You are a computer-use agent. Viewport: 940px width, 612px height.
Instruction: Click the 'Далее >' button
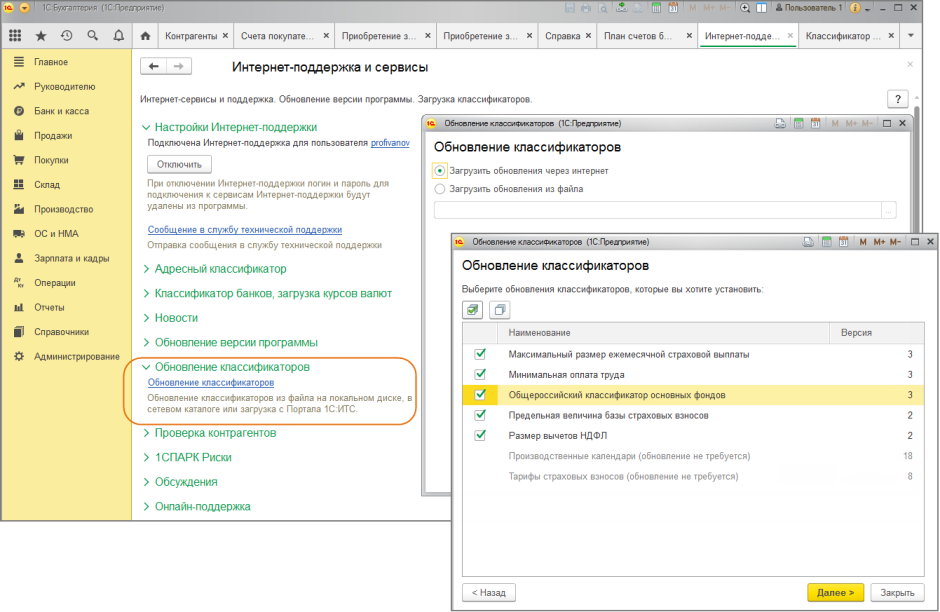835,592
